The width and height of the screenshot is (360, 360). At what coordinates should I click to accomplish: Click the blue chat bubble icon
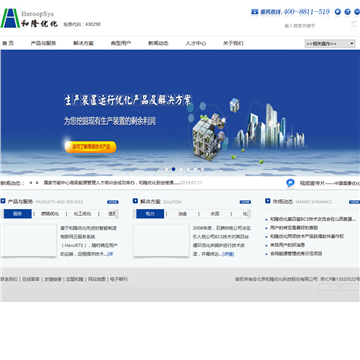(x=290, y=183)
